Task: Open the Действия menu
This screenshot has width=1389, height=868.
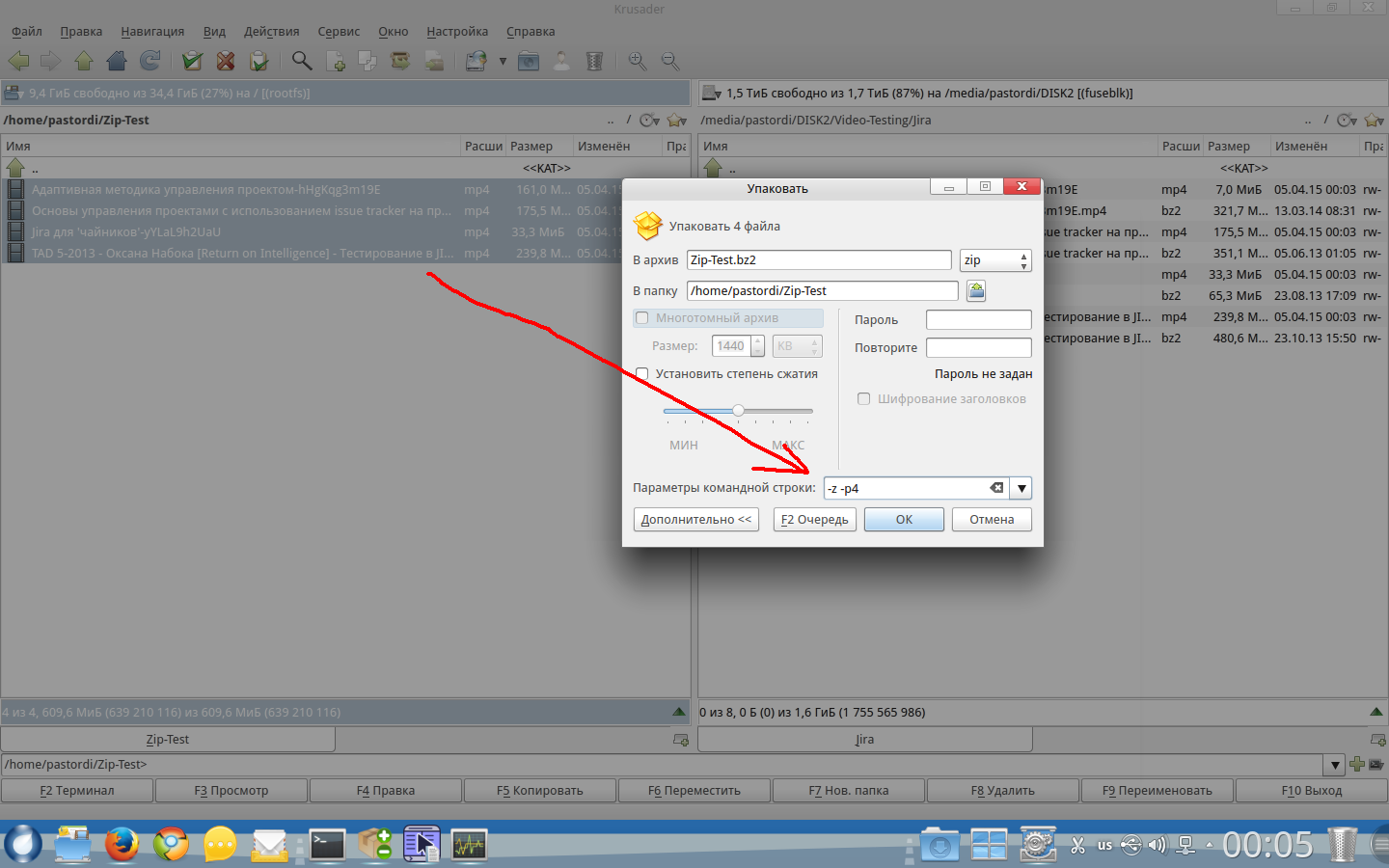Action: pos(272,32)
